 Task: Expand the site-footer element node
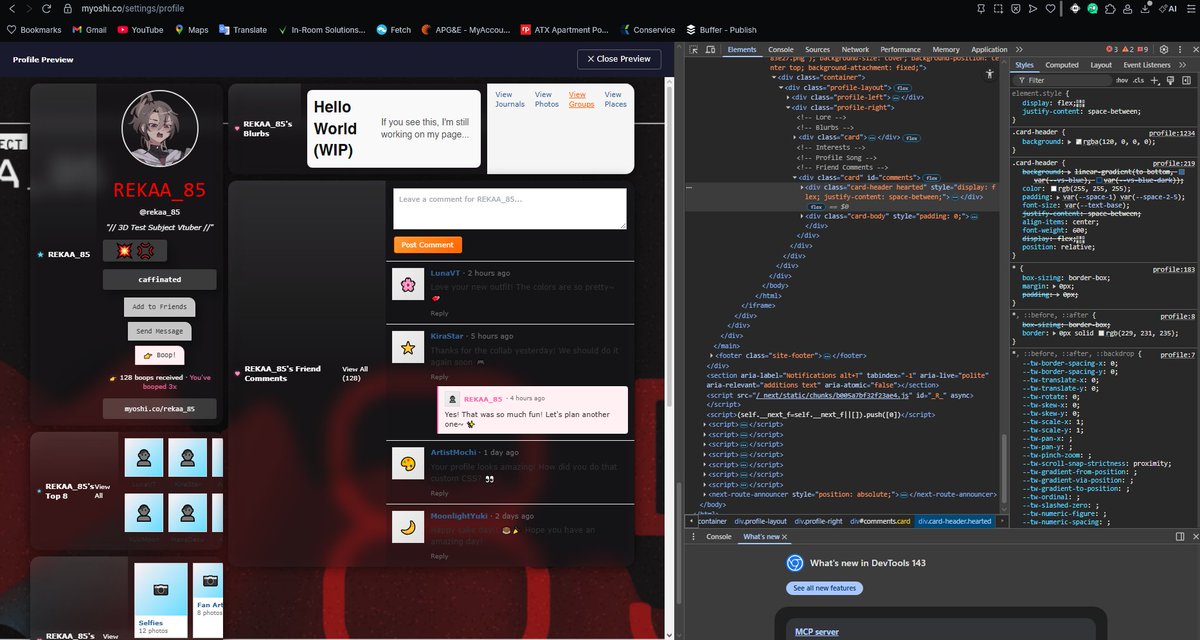(x=713, y=355)
